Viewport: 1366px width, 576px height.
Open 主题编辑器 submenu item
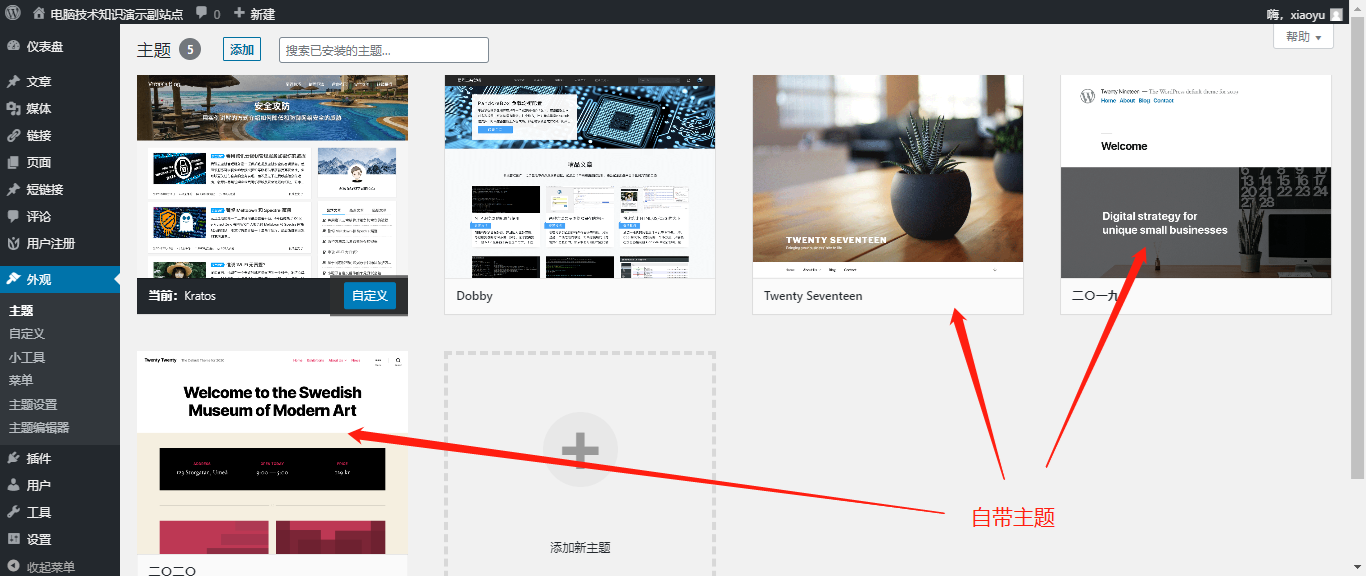[39, 428]
